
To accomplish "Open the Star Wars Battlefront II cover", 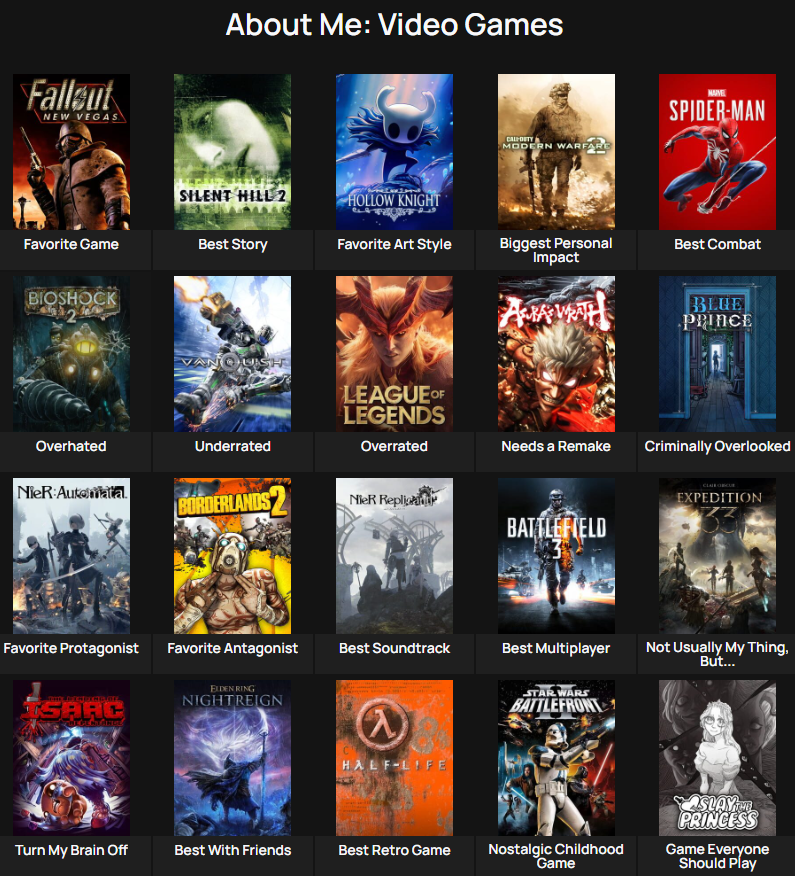I will [556, 758].
